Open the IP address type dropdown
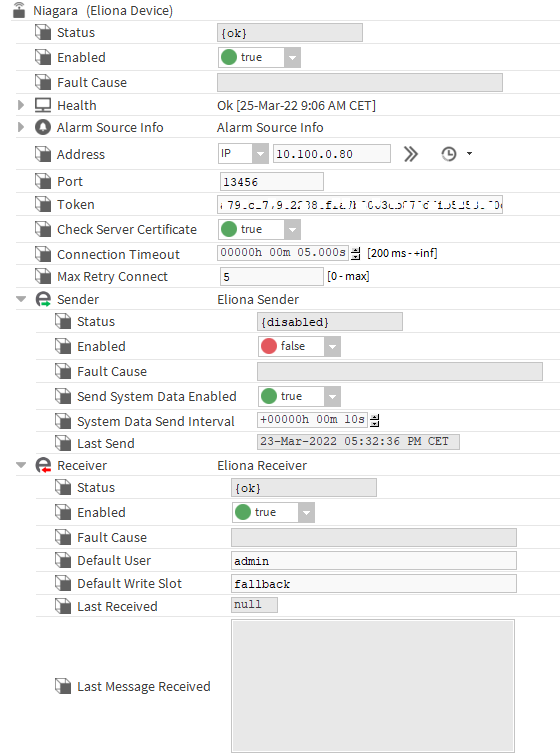Screen dimensions: 560x754 point(243,154)
